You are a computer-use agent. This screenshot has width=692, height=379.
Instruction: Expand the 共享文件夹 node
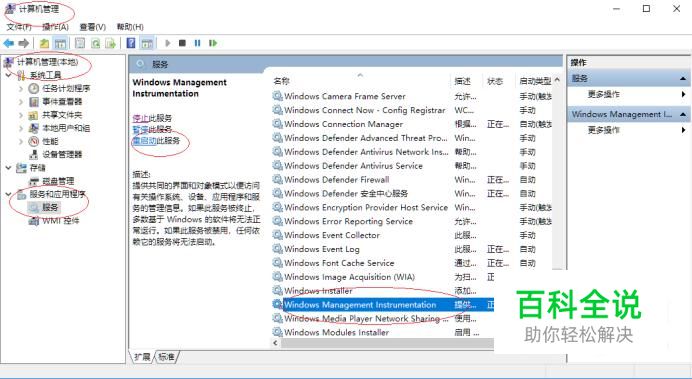[21, 115]
